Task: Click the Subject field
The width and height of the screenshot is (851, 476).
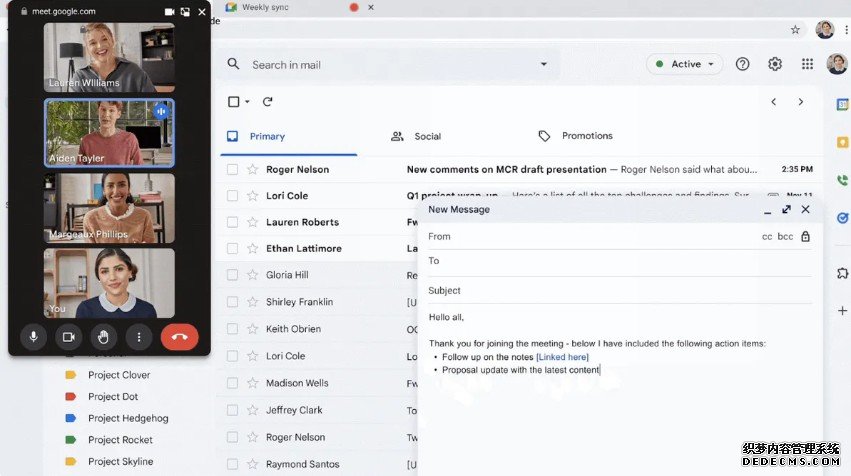Action: pos(620,290)
